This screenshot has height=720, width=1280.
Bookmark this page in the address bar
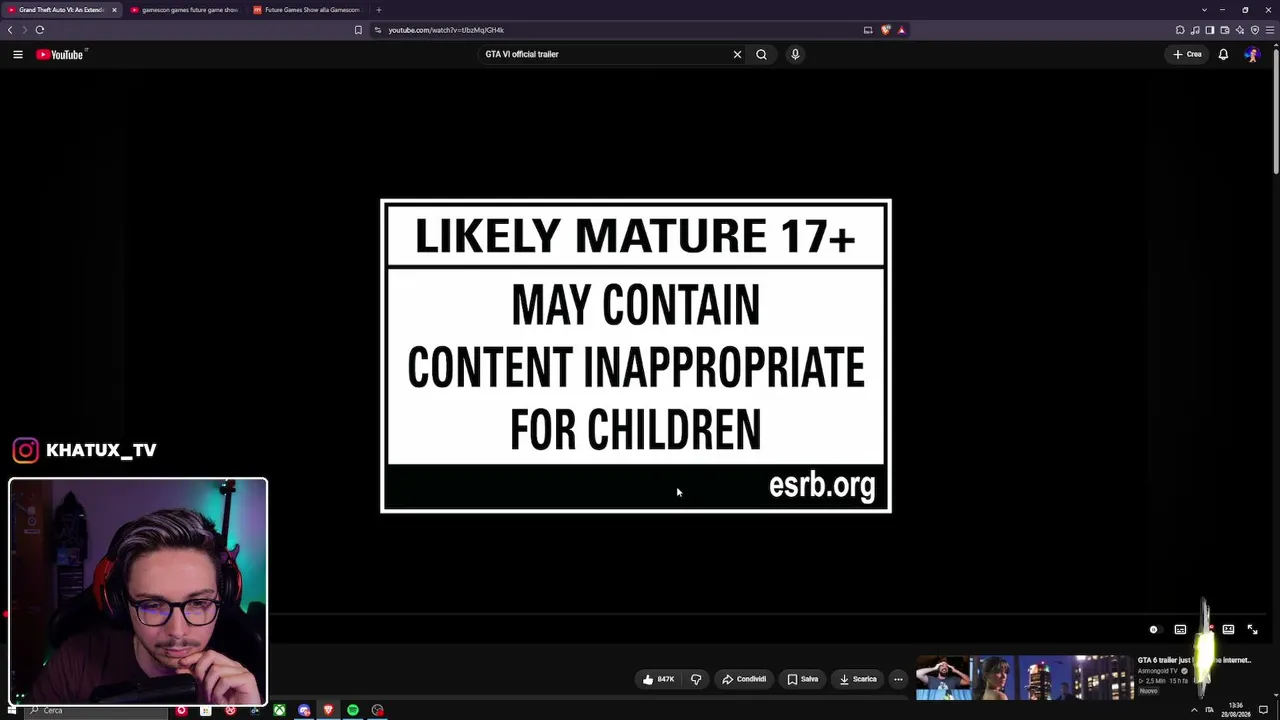click(358, 30)
